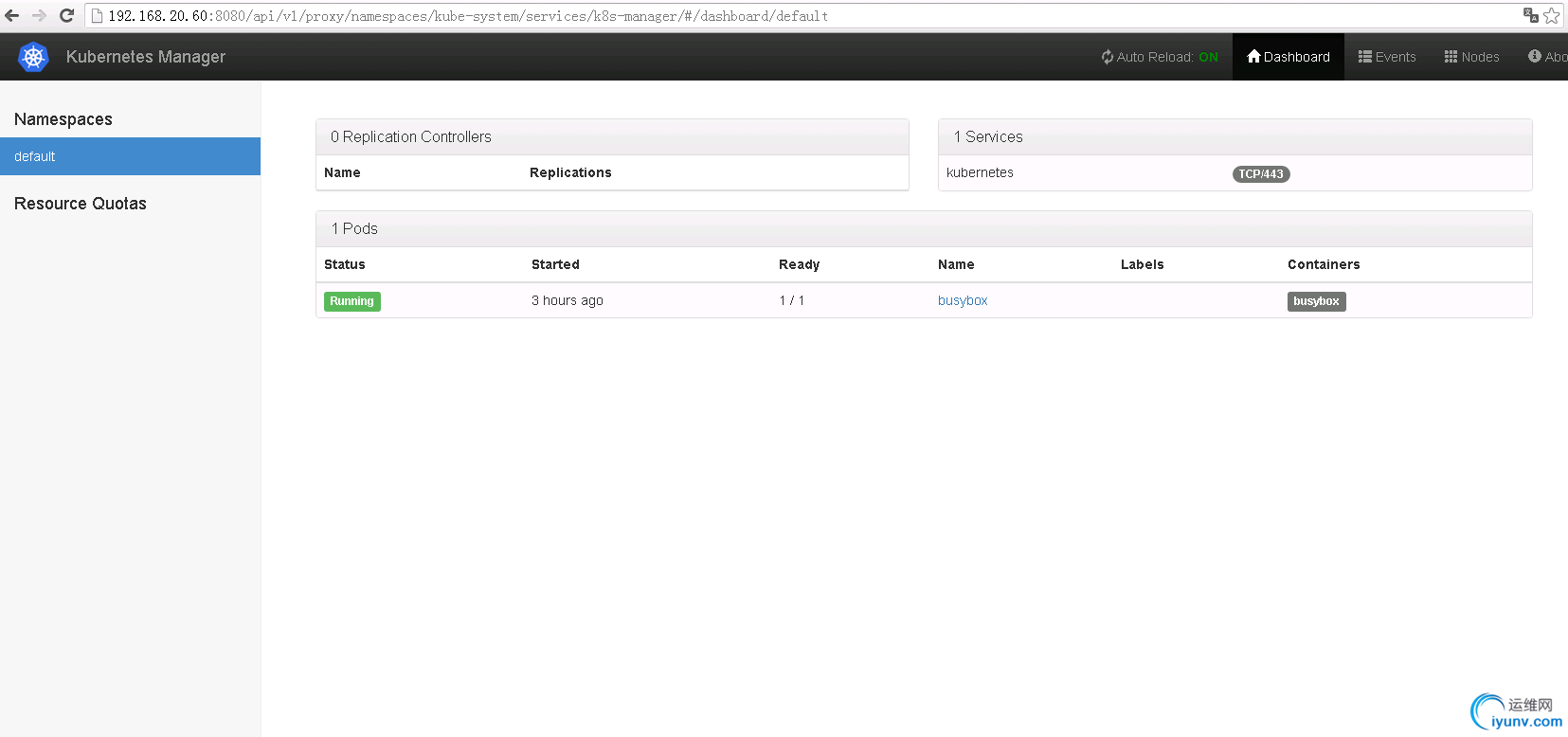Click the Status column header

tap(345, 264)
